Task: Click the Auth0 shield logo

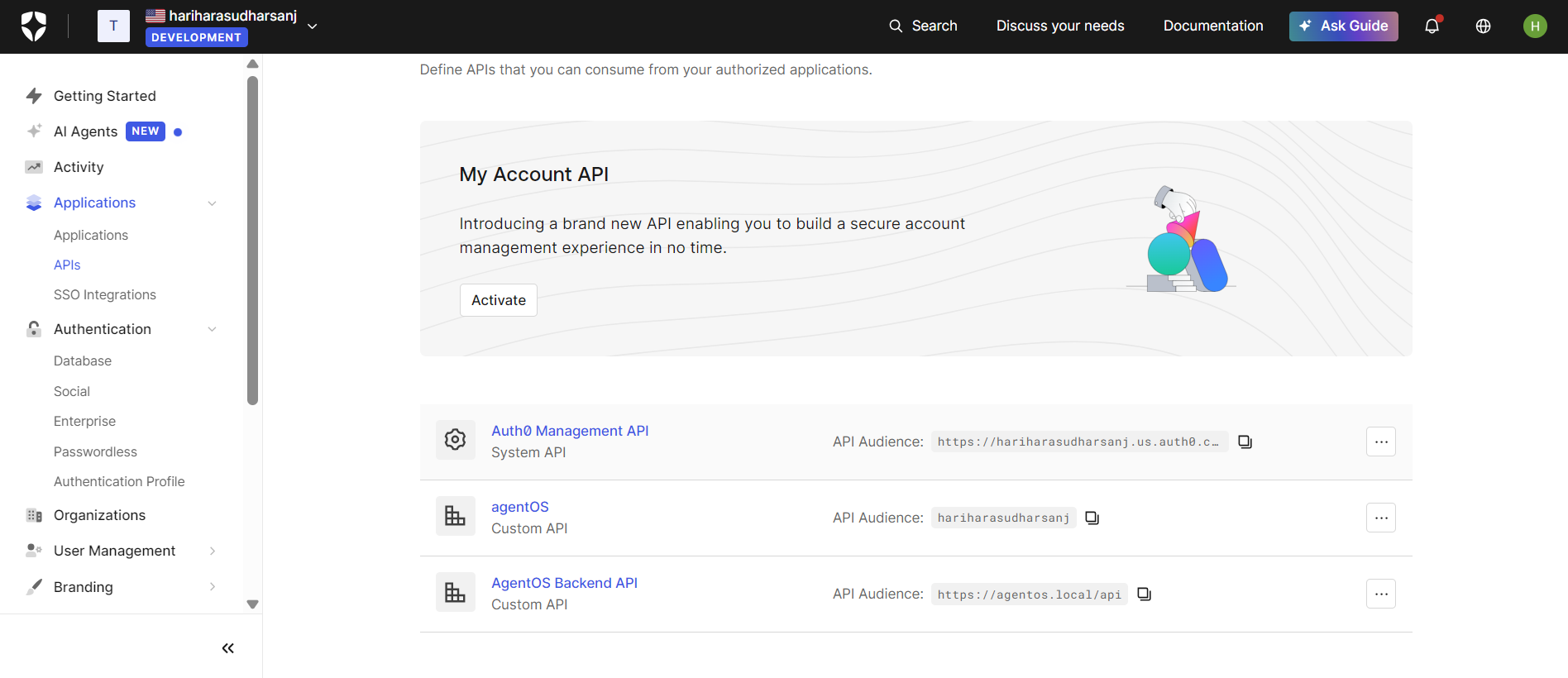Action: point(34,26)
